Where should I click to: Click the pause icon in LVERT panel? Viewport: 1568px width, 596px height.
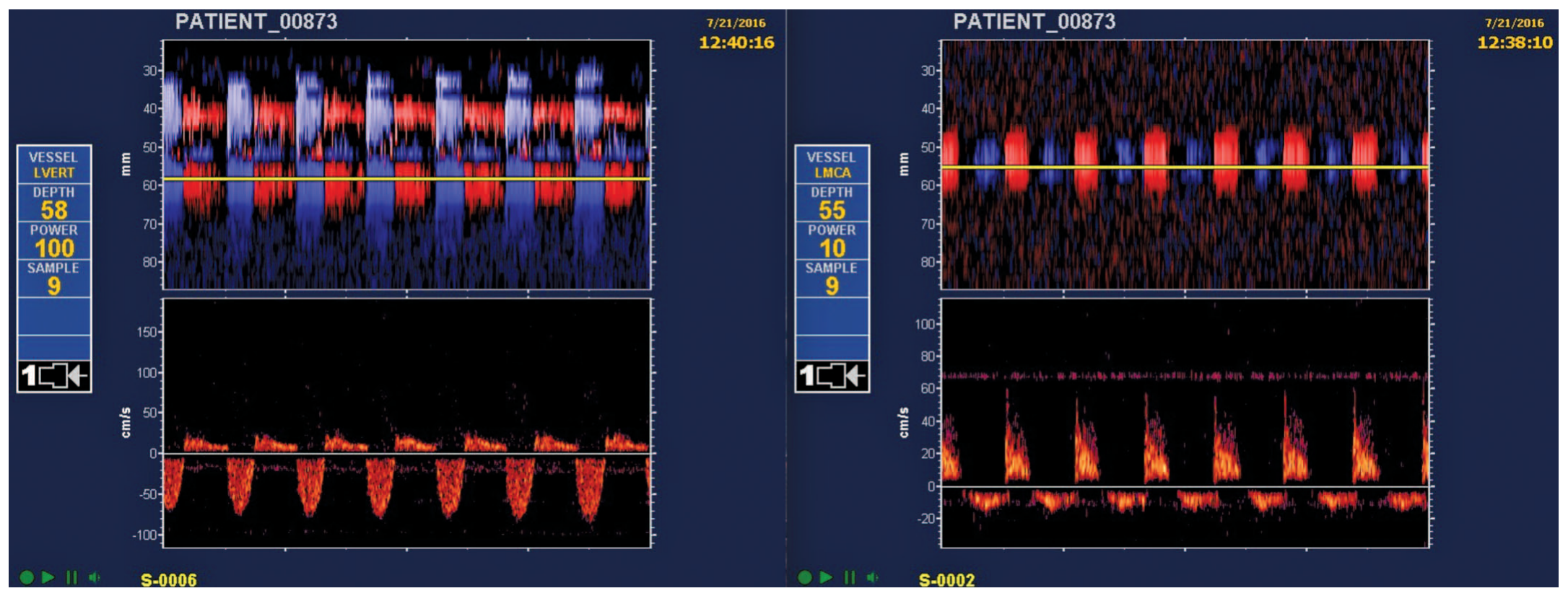tap(71, 577)
